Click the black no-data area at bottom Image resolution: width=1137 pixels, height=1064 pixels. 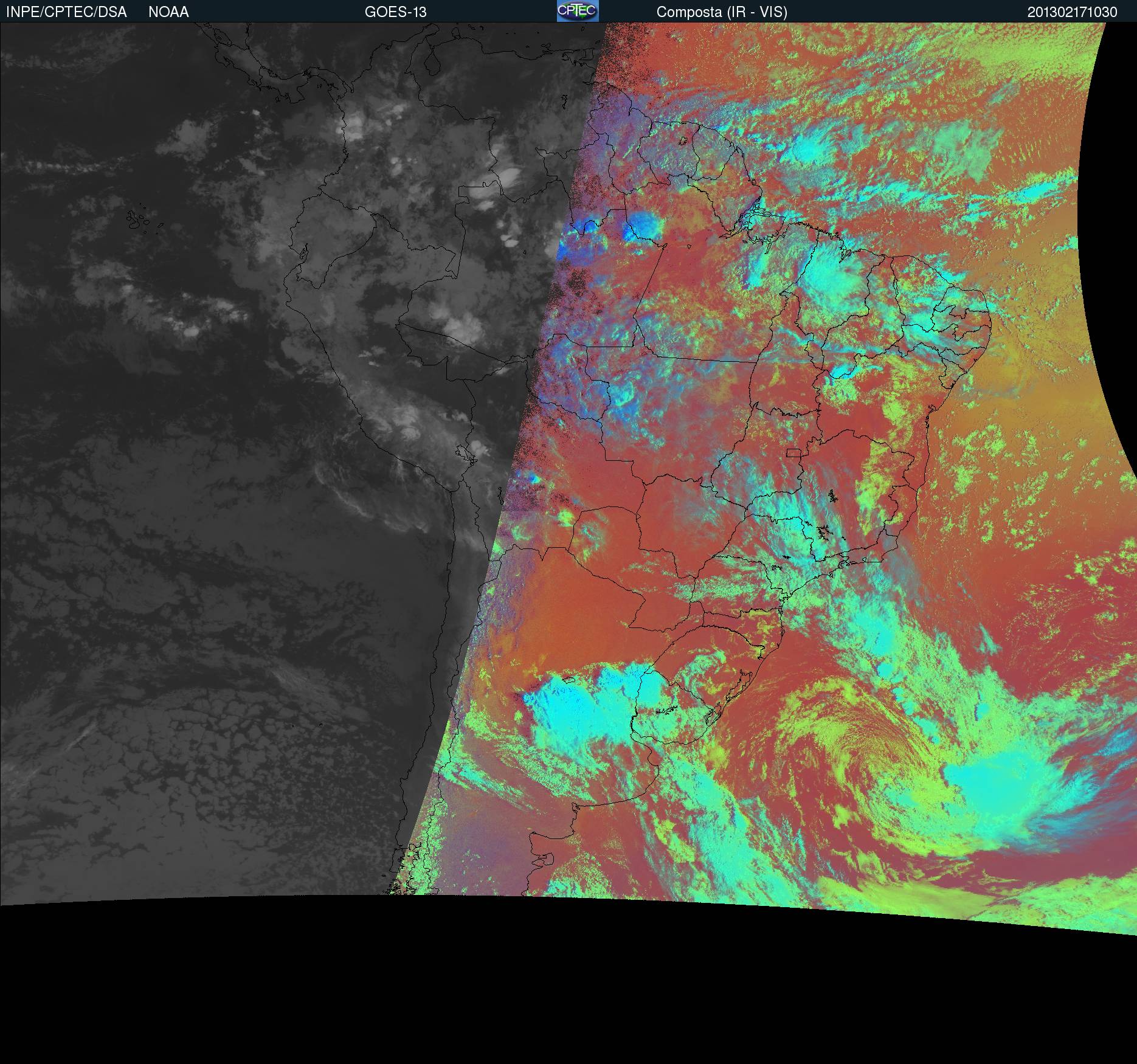click(547, 985)
